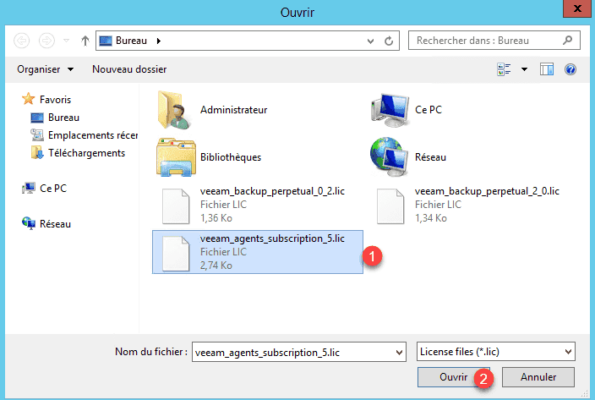Click the Forward navigation arrow
595x400 pixels.
tap(47, 41)
